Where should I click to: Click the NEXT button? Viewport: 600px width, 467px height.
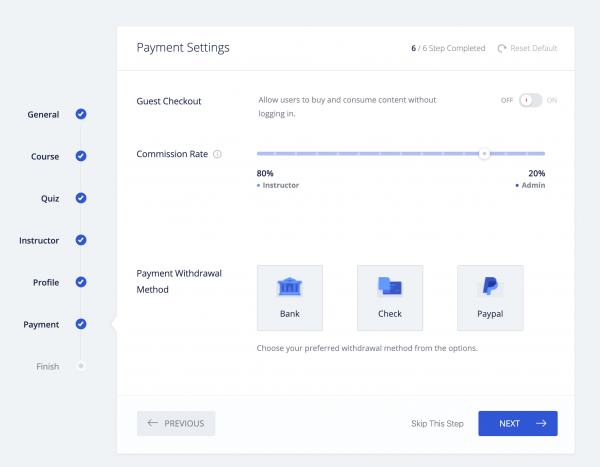click(x=517, y=423)
